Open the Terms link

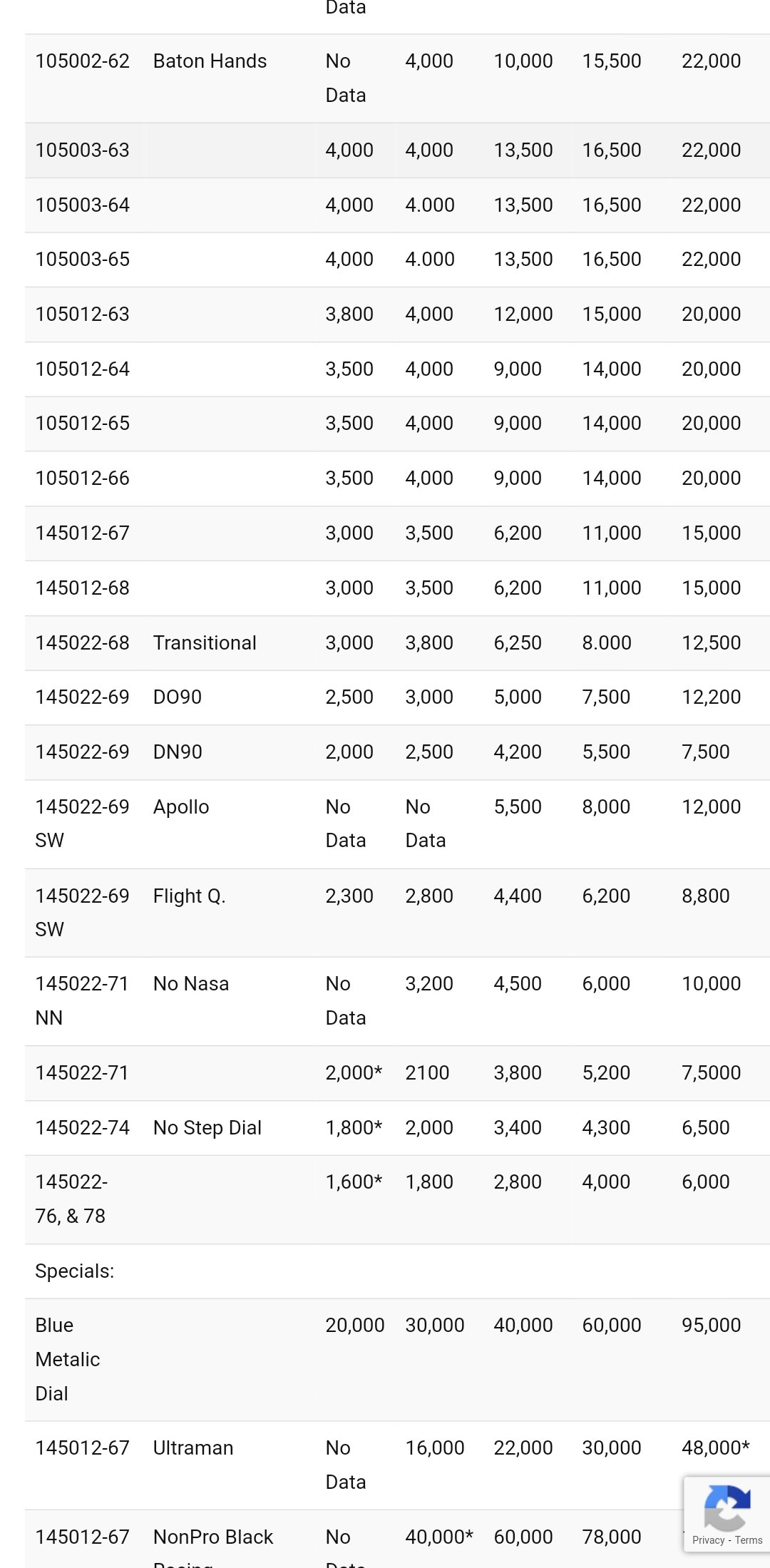(x=749, y=1540)
